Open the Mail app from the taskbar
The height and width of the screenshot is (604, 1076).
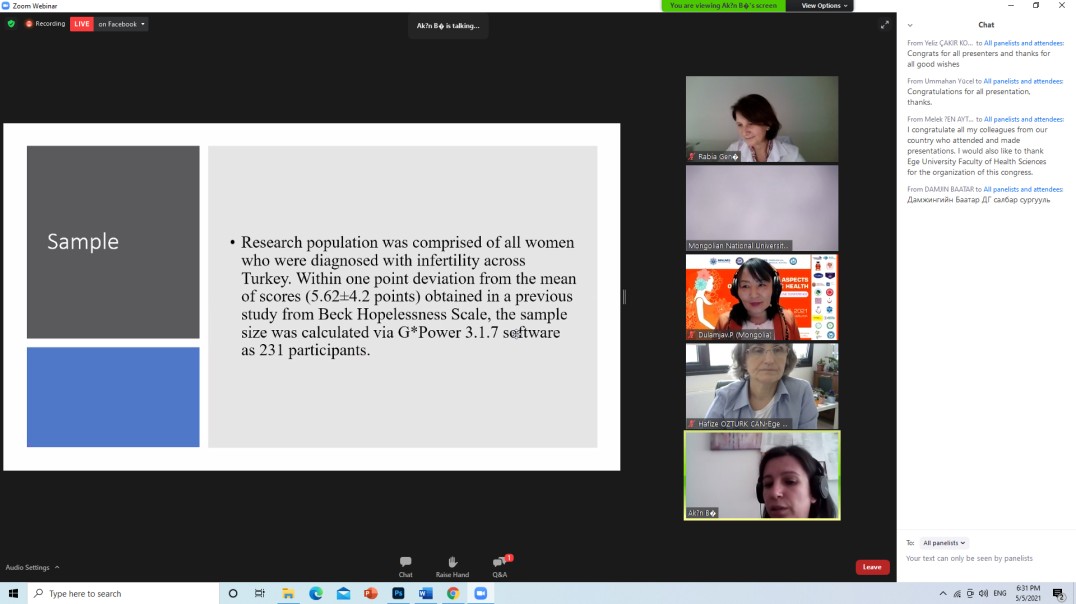pos(343,593)
